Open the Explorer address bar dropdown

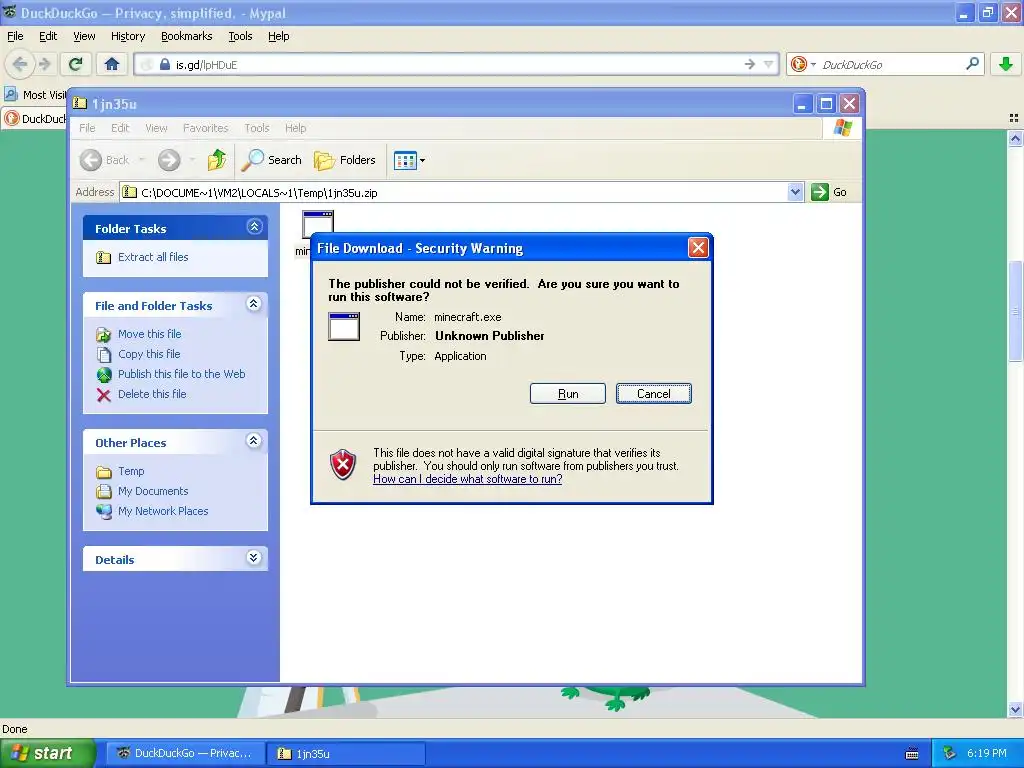point(795,192)
